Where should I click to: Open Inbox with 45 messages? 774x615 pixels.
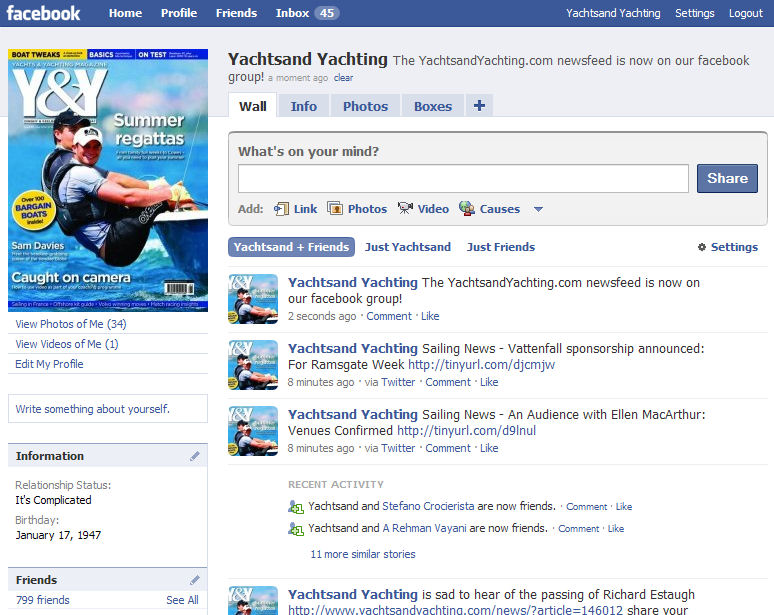(x=307, y=13)
